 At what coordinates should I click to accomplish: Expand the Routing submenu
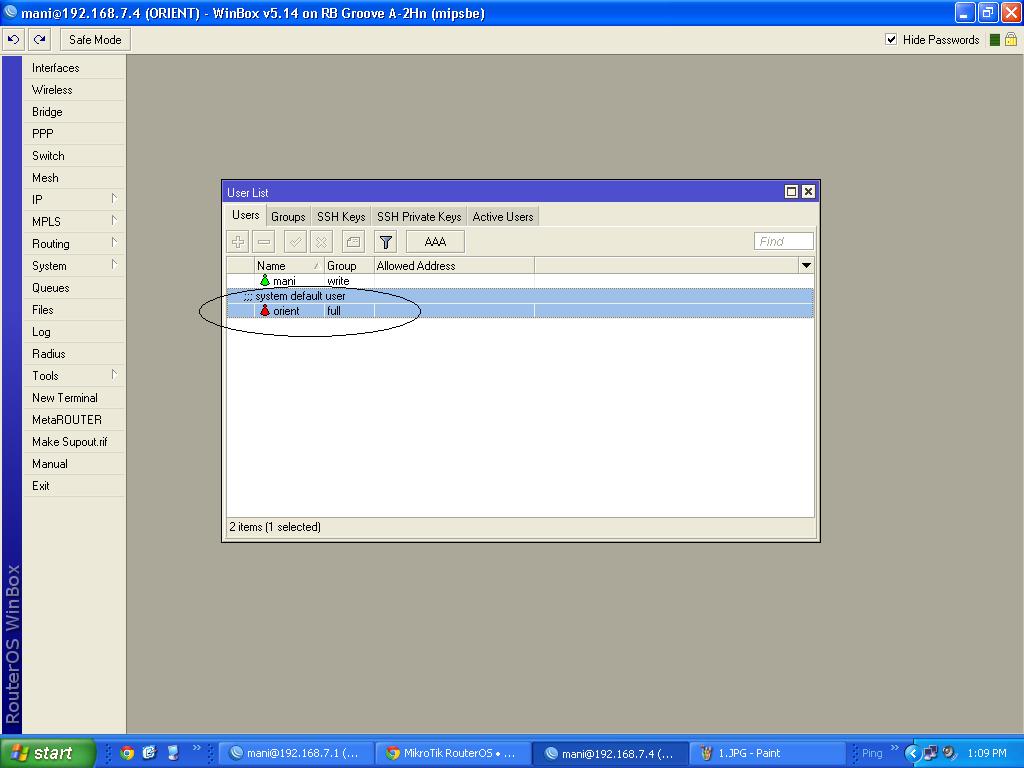[x=73, y=244]
